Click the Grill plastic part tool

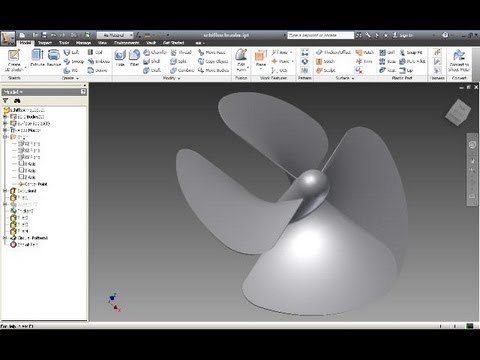[387, 52]
